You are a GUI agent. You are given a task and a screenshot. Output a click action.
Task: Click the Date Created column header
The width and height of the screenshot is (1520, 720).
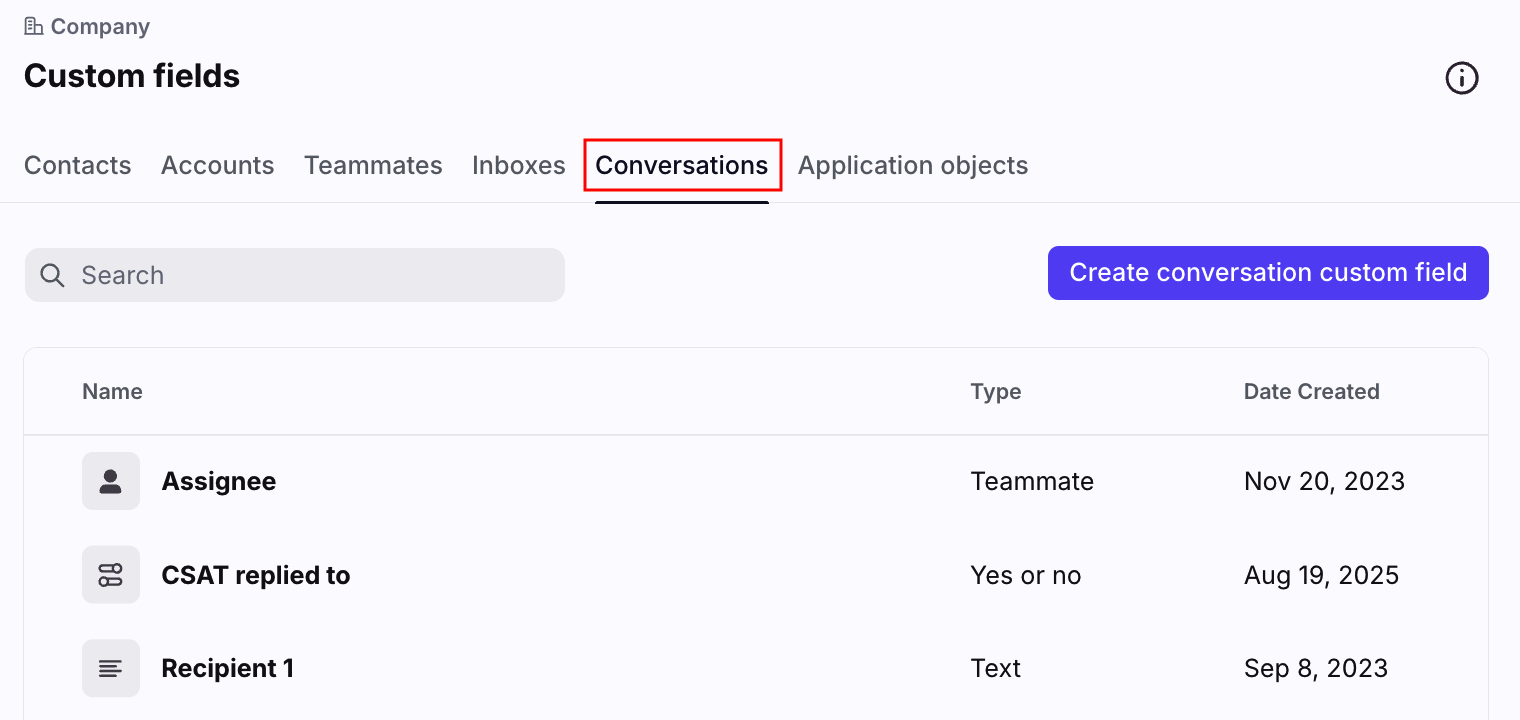1311,392
